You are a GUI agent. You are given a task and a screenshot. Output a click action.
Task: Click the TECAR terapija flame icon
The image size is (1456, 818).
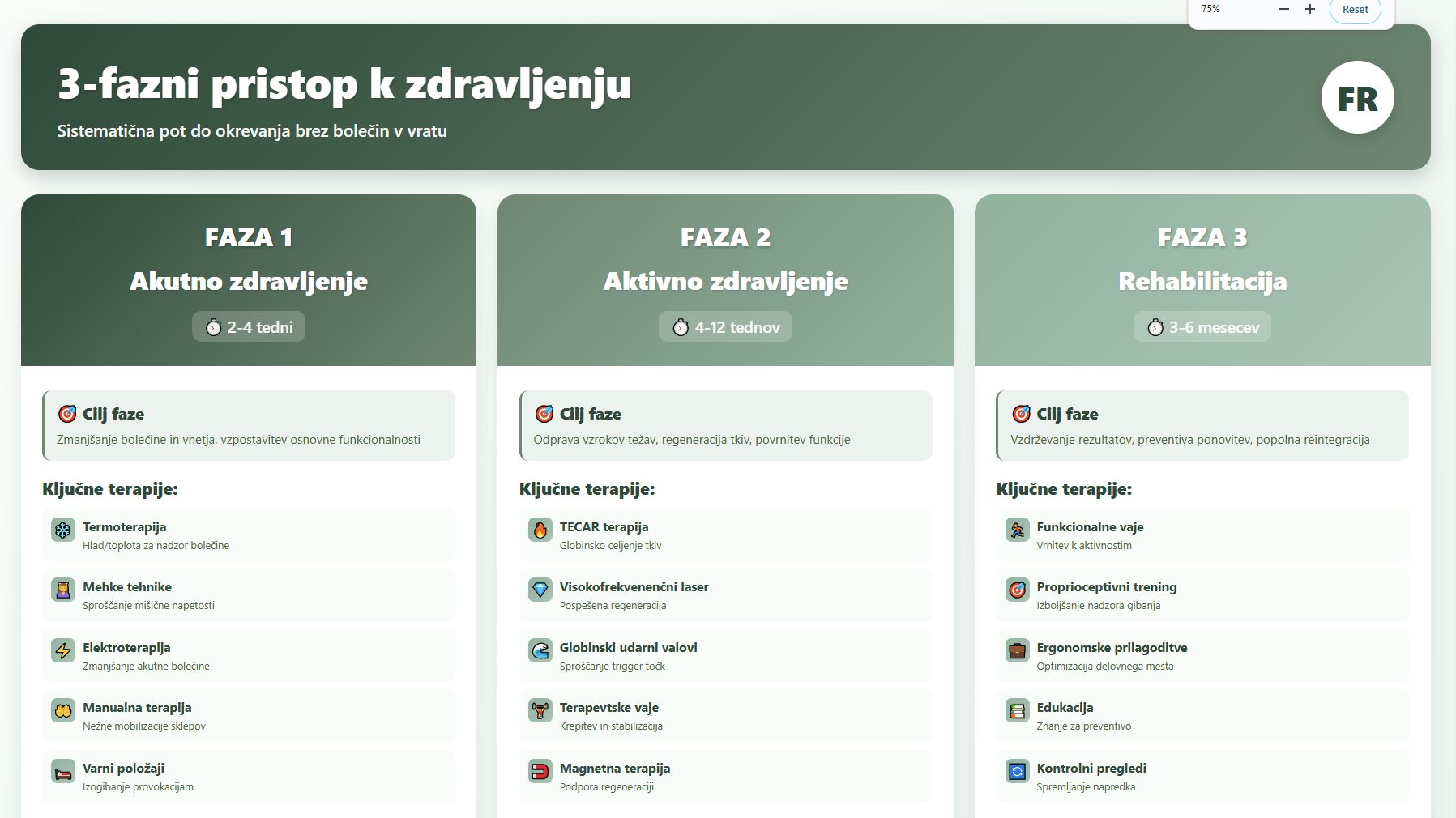point(540,530)
